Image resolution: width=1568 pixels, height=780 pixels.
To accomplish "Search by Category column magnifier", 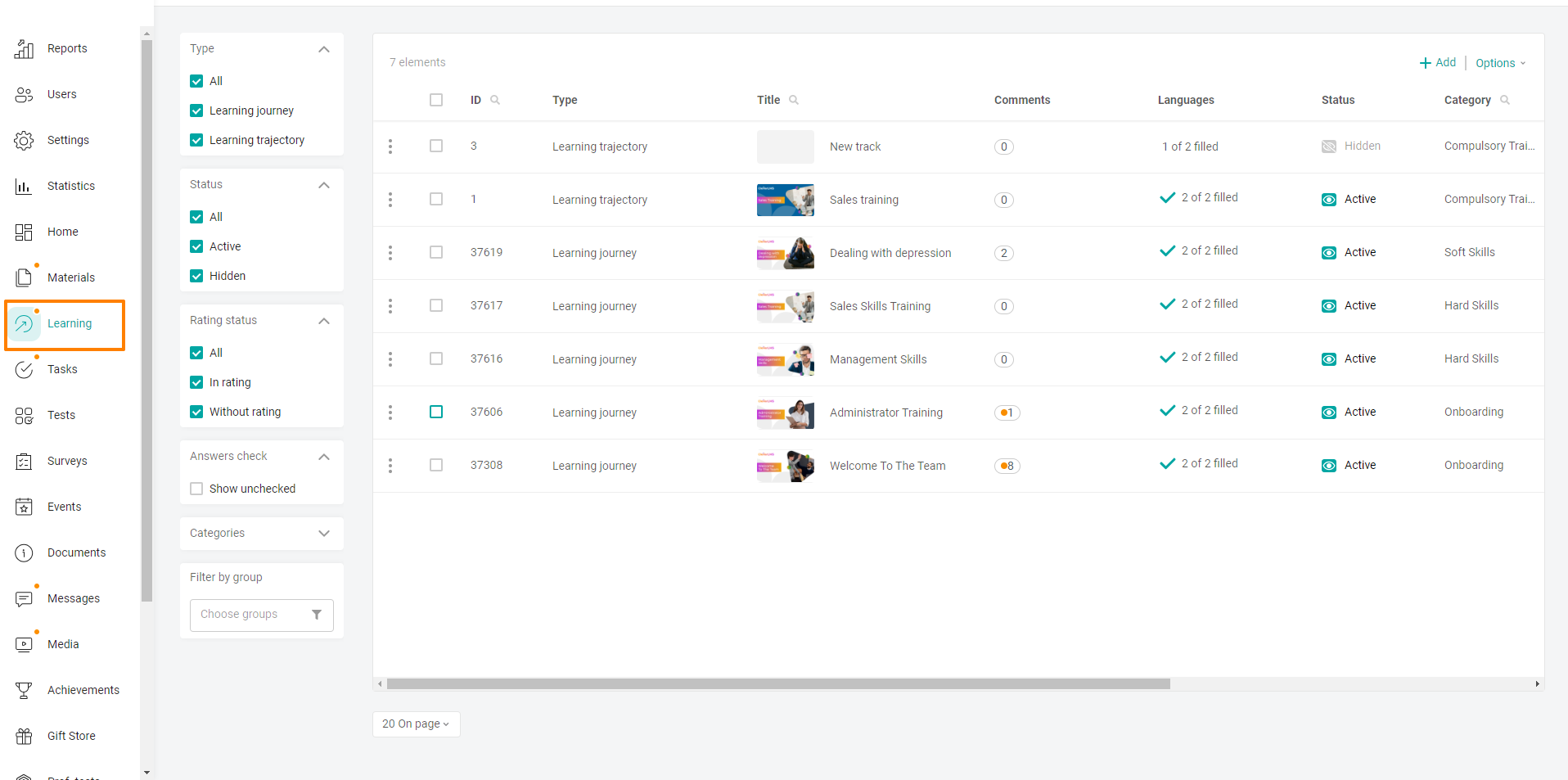I will (x=1505, y=100).
